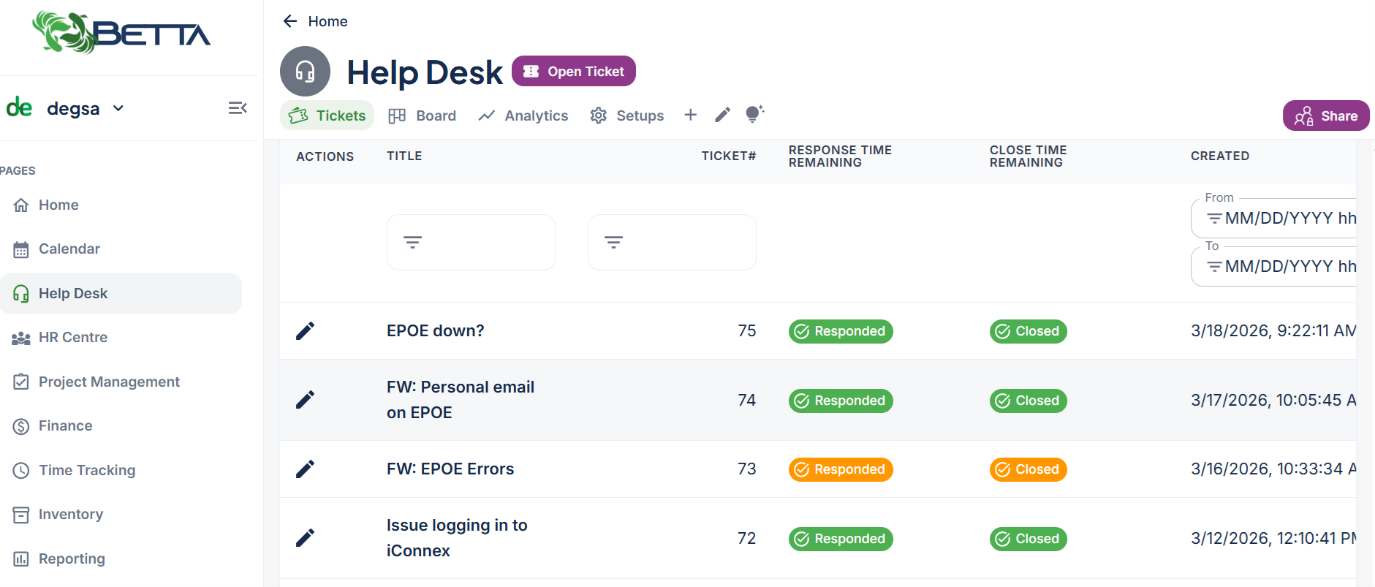This screenshot has height=587, width=1375.
Task: Collapse the sidebar menu icon
Action: (x=237, y=108)
